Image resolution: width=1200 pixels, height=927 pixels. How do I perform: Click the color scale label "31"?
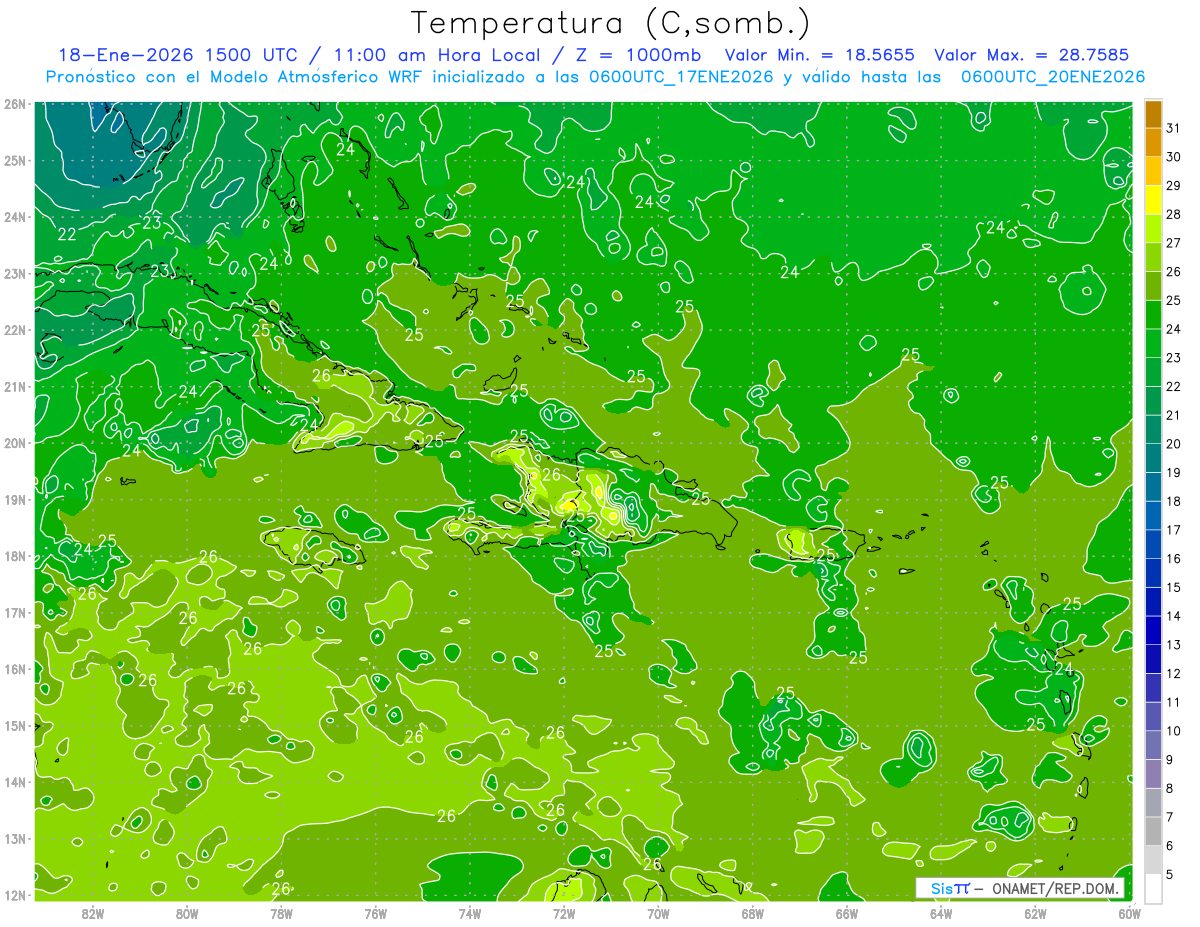coord(1174,129)
